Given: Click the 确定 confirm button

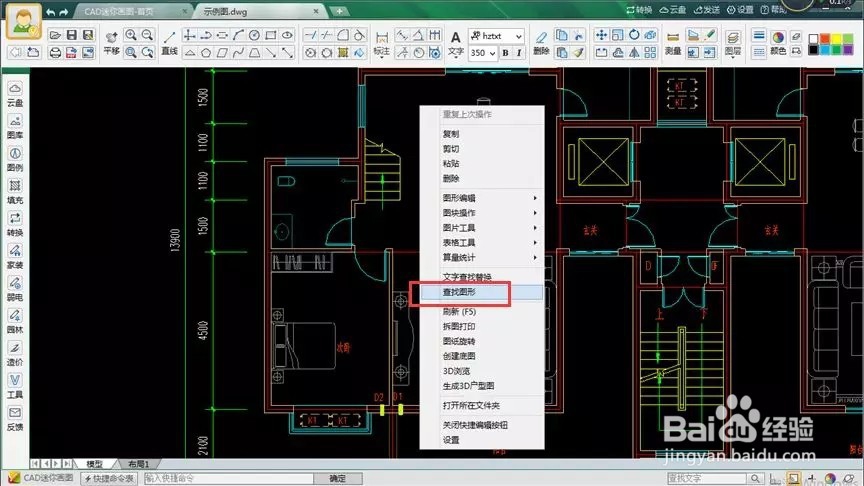Looking at the screenshot, I should click(338, 478).
